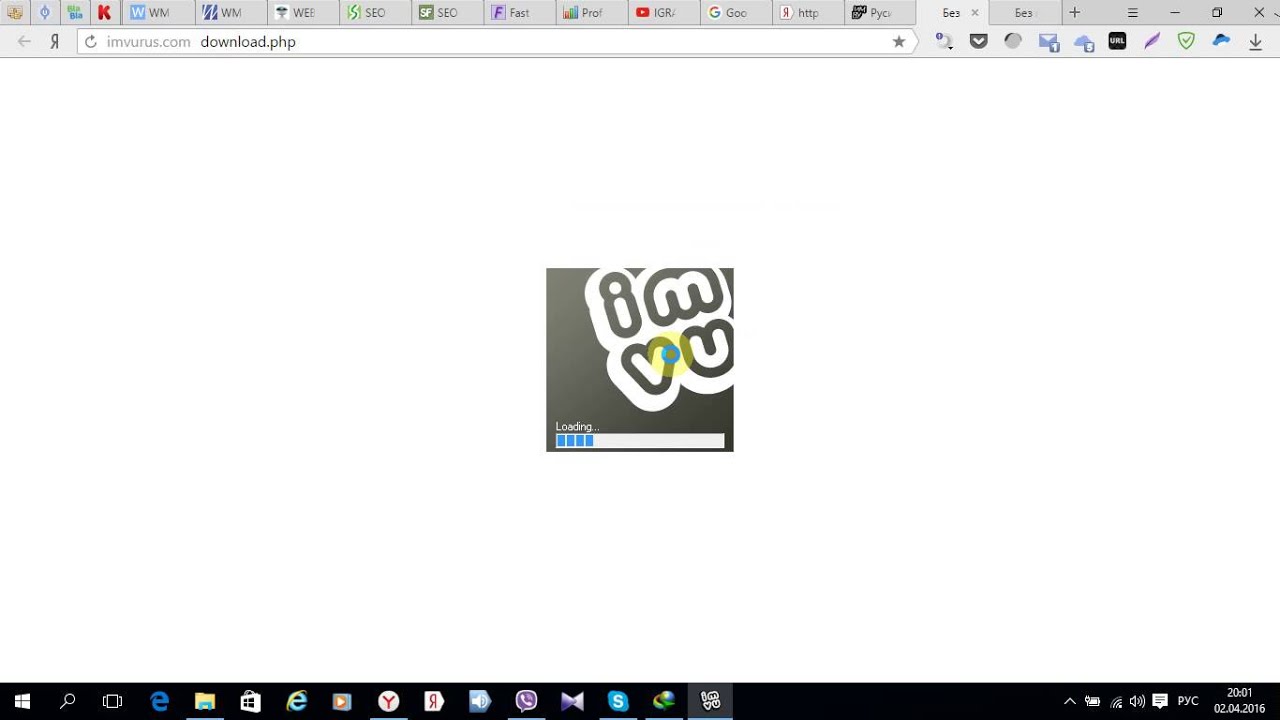
Task: Switch to the Google tab
Action: click(x=735, y=13)
